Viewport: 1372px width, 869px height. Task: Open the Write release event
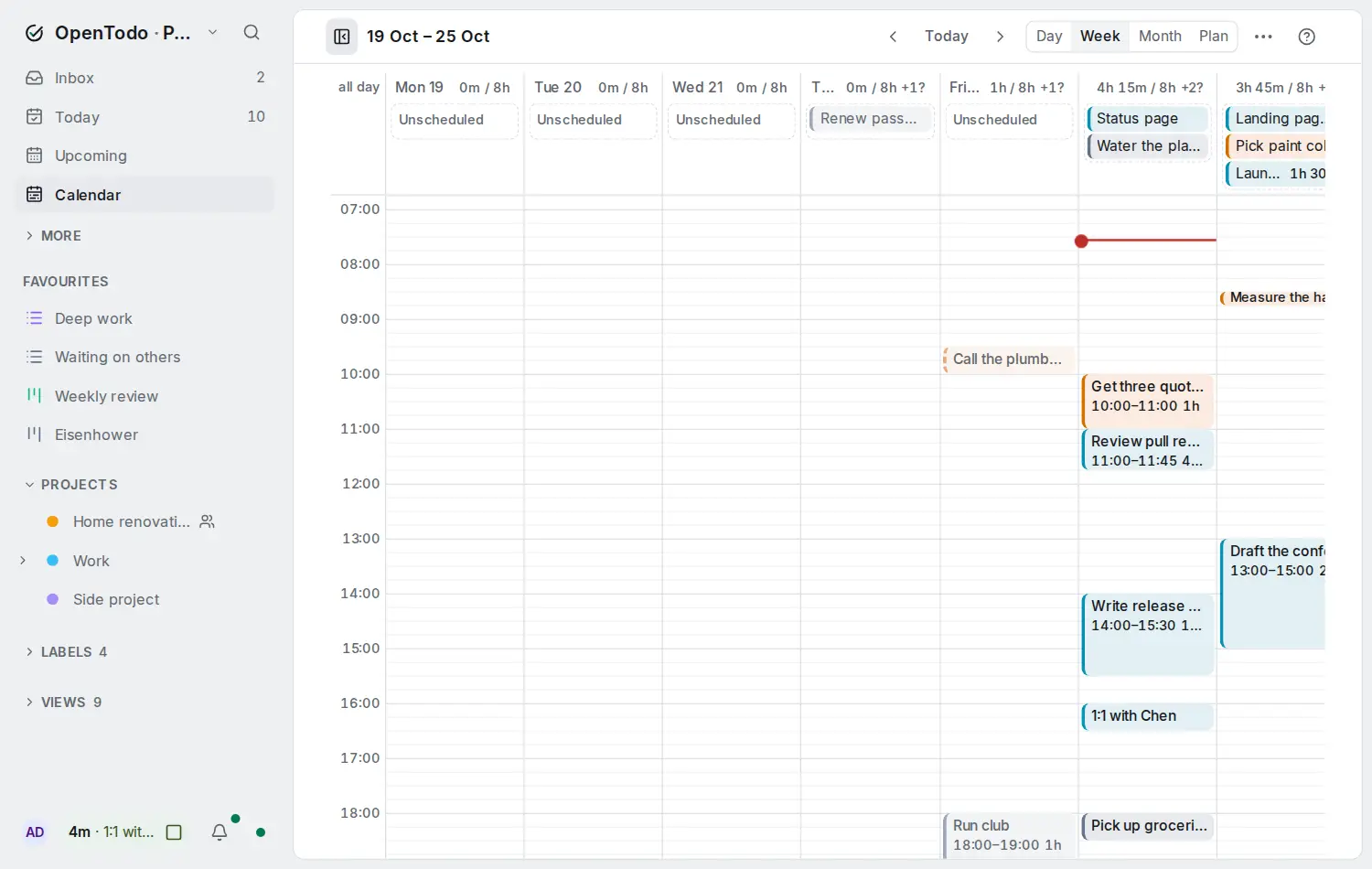[1148, 635]
